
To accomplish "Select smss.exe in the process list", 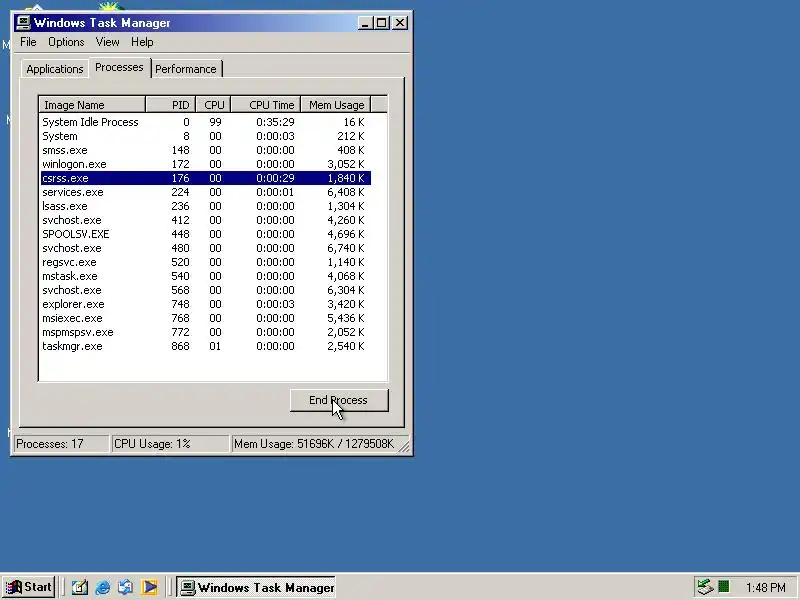I will click(x=206, y=150).
